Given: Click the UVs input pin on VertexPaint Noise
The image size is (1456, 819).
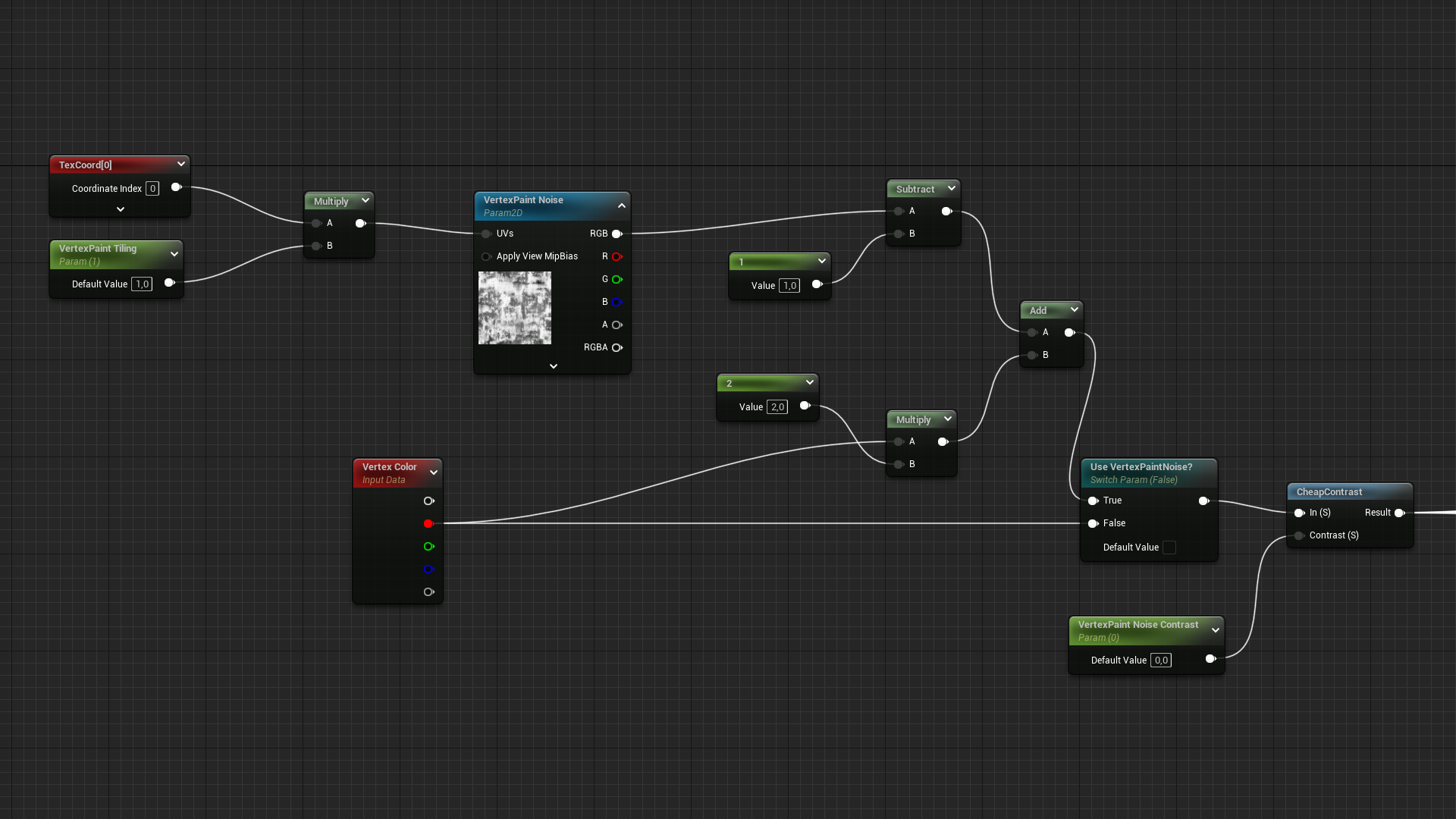Looking at the screenshot, I should coord(486,234).
